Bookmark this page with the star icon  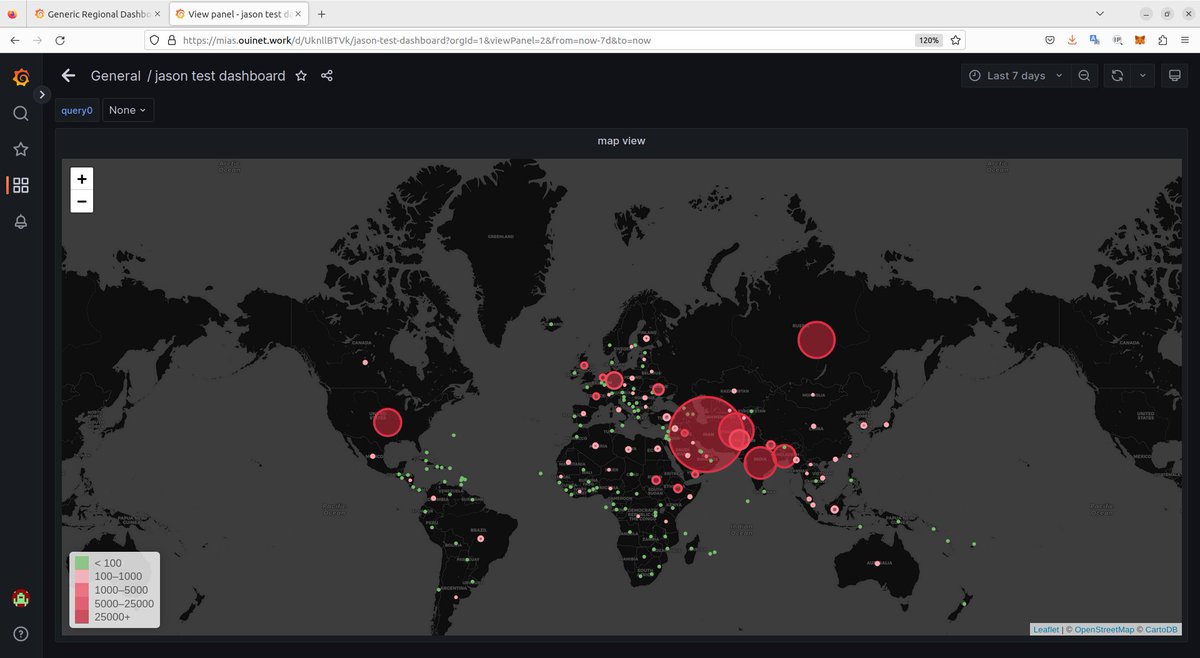956,40
